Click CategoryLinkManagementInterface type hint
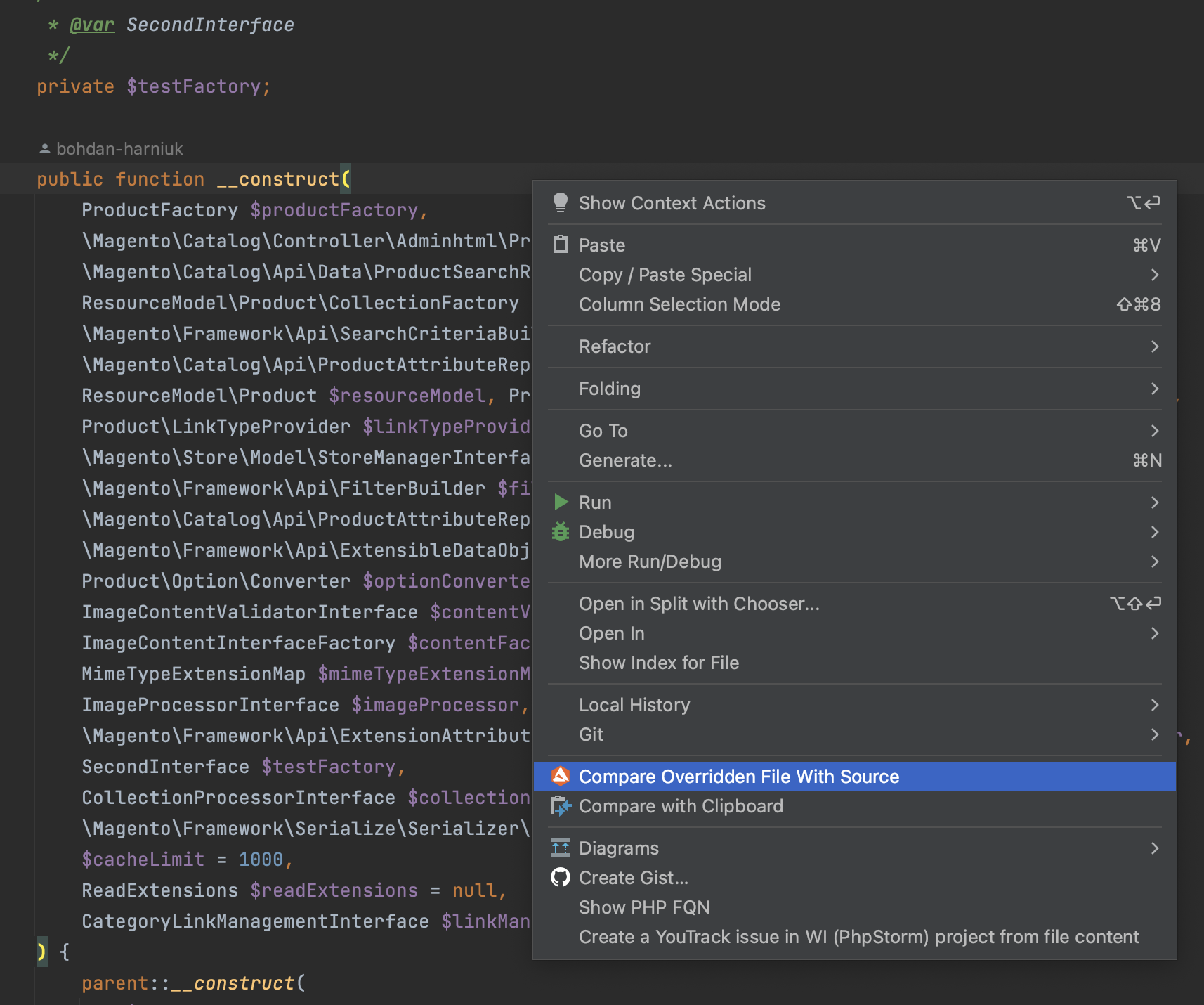This screenshot has height=1005, width=1204. point(256,921)
